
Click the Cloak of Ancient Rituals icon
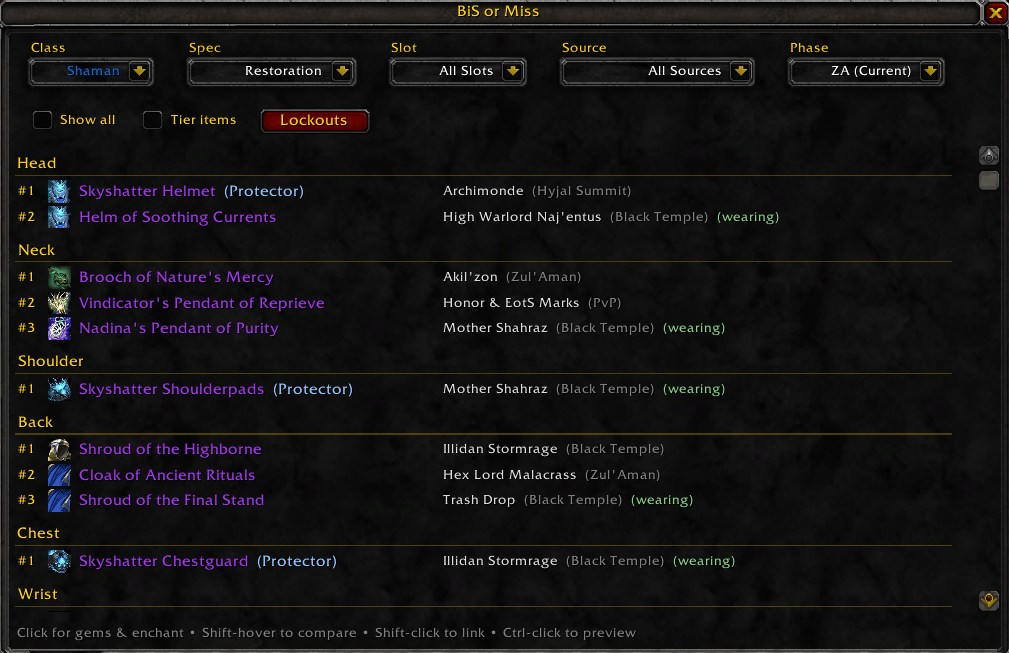pos(59,475)
